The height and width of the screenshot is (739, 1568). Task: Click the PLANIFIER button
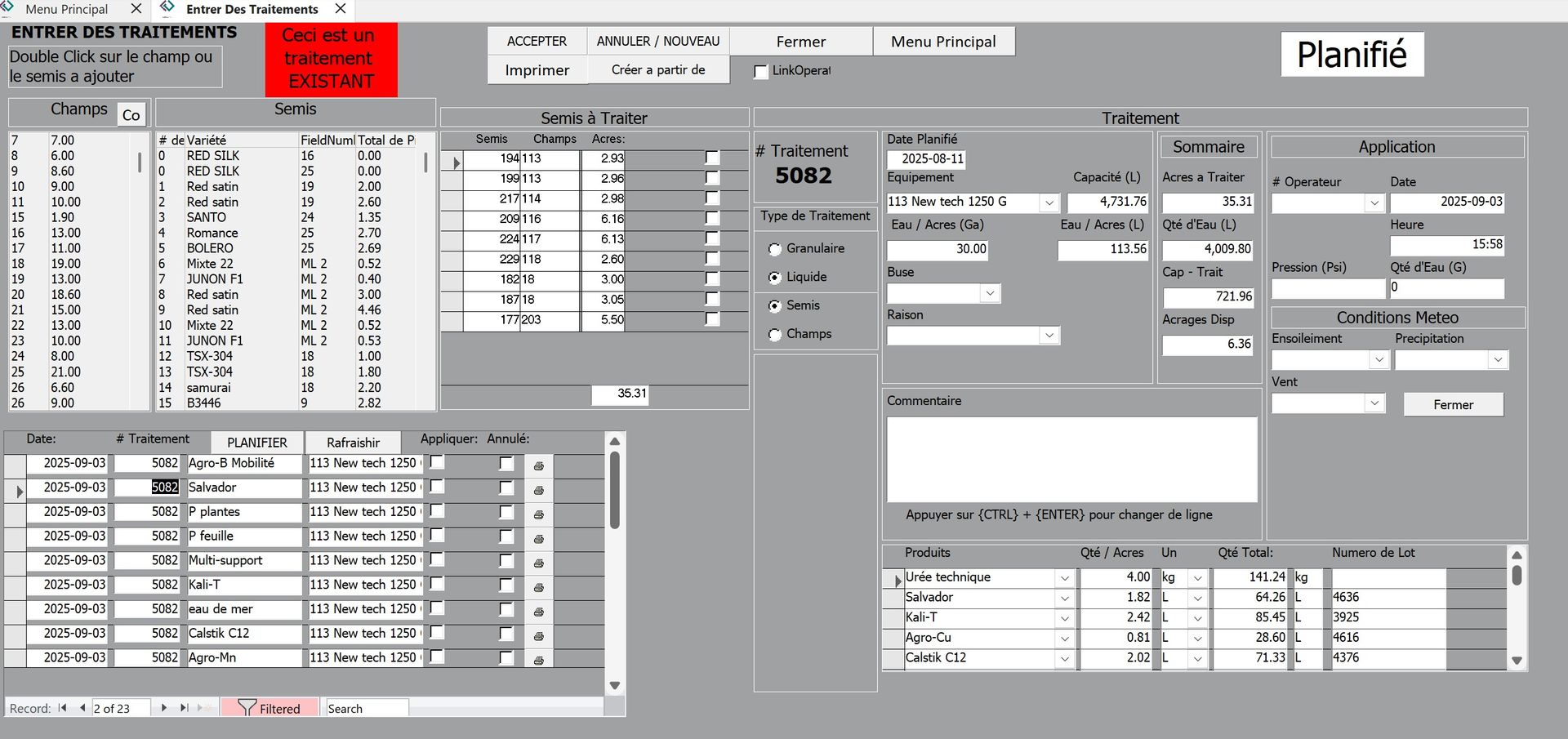(257, 443)
